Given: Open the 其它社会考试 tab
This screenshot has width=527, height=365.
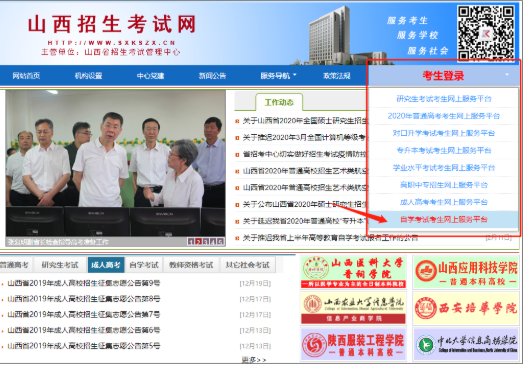Looking at the screenshot, I should [x=248, y=265].
